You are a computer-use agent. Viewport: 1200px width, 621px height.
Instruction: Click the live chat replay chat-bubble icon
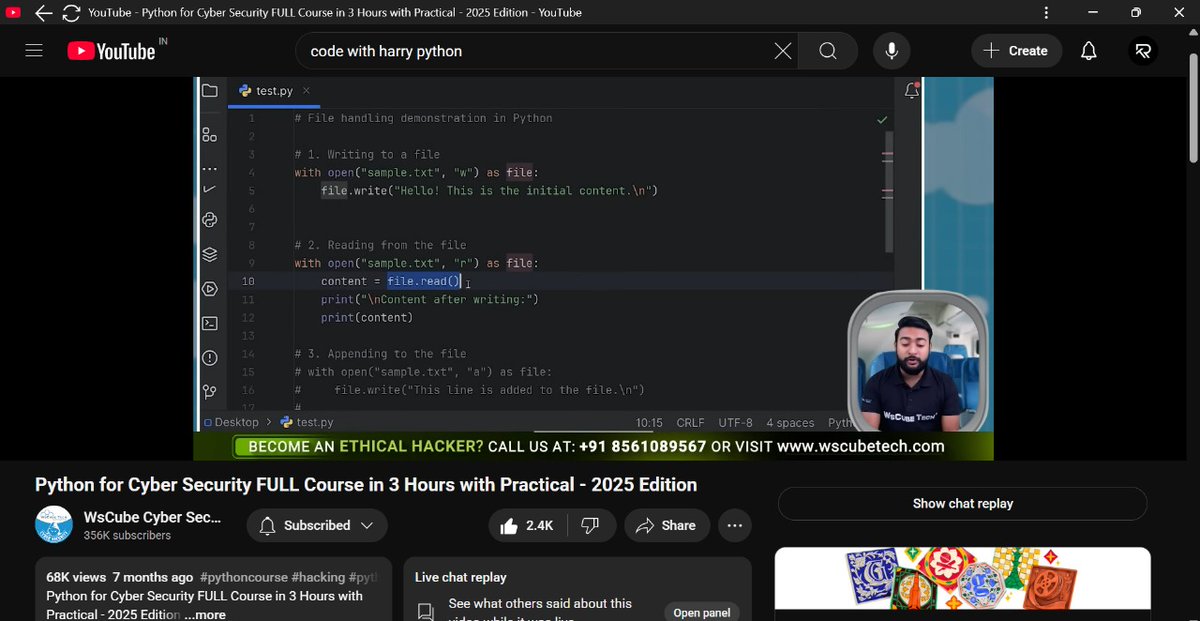pyautogui.click(x=426, y=612)
